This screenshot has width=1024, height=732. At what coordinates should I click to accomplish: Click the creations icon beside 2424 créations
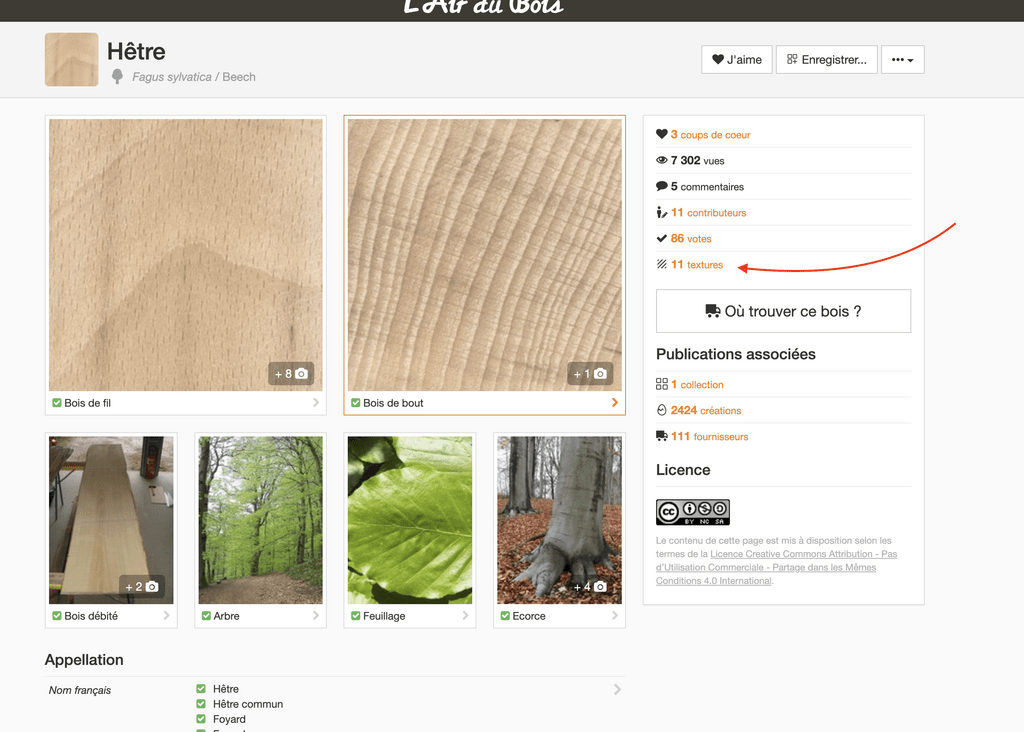point(662,410)
